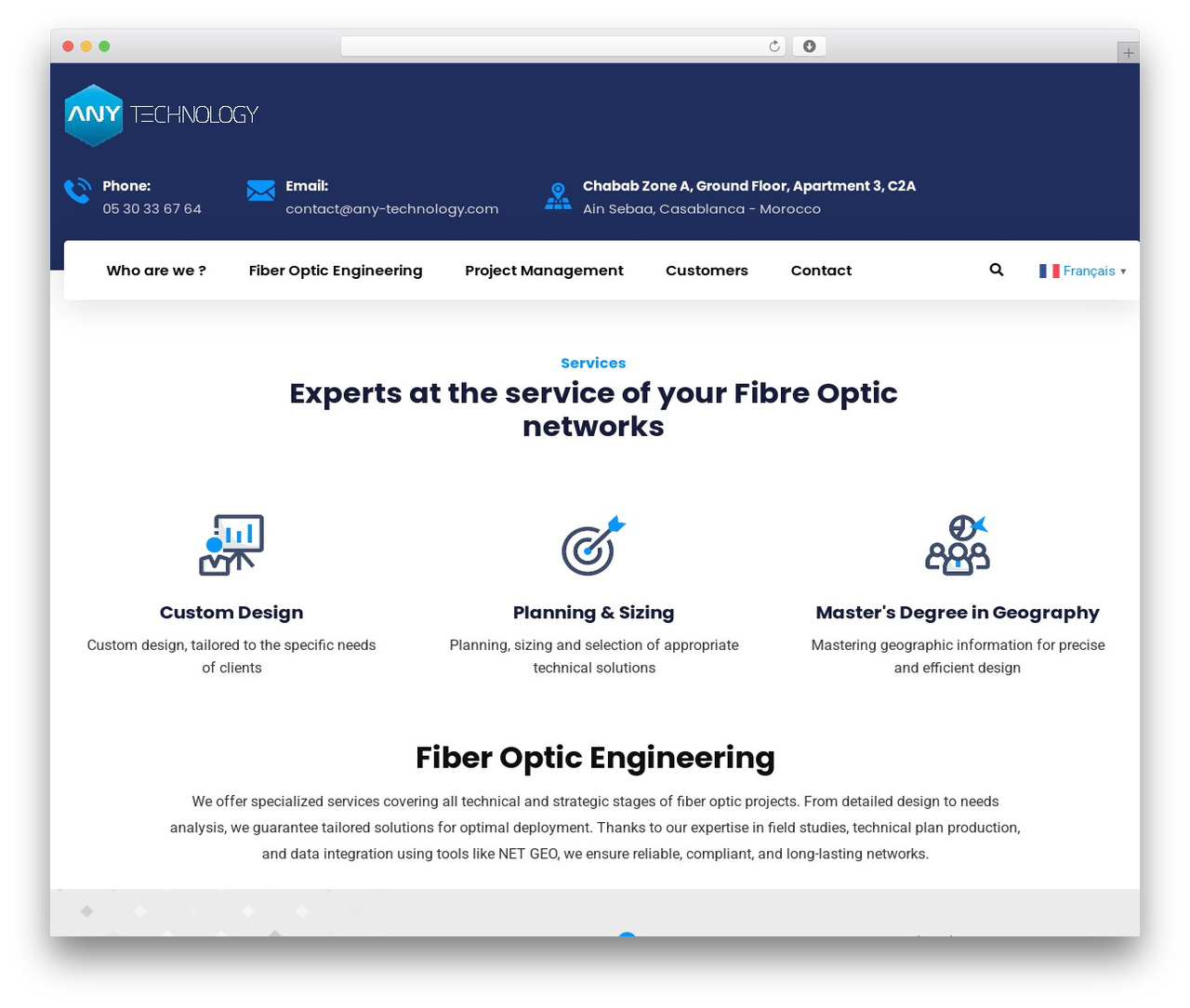
Task: Click the map location pin icon
Action: click(x=558, y=196)
